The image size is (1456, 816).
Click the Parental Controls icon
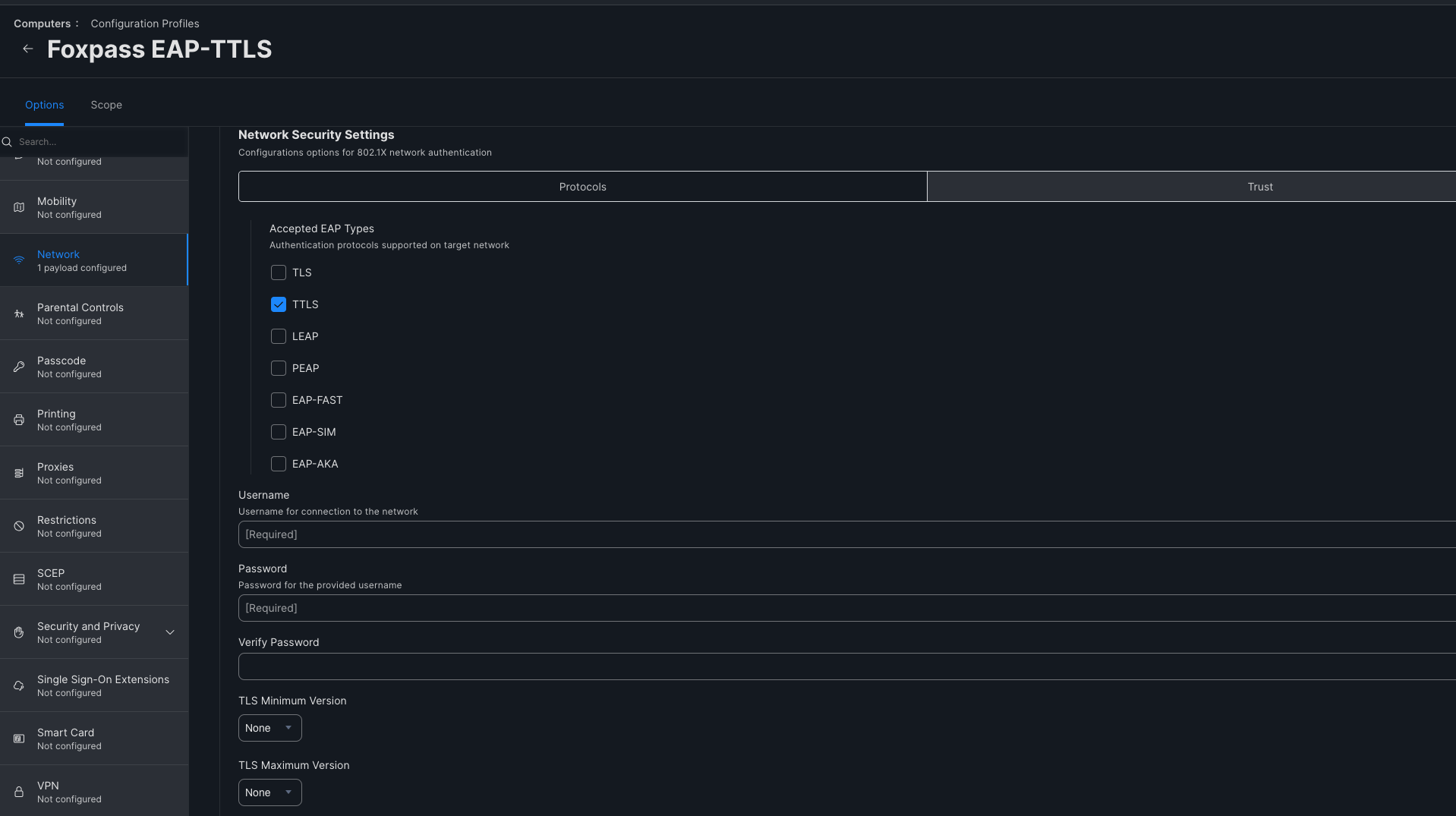pos(19,313)
